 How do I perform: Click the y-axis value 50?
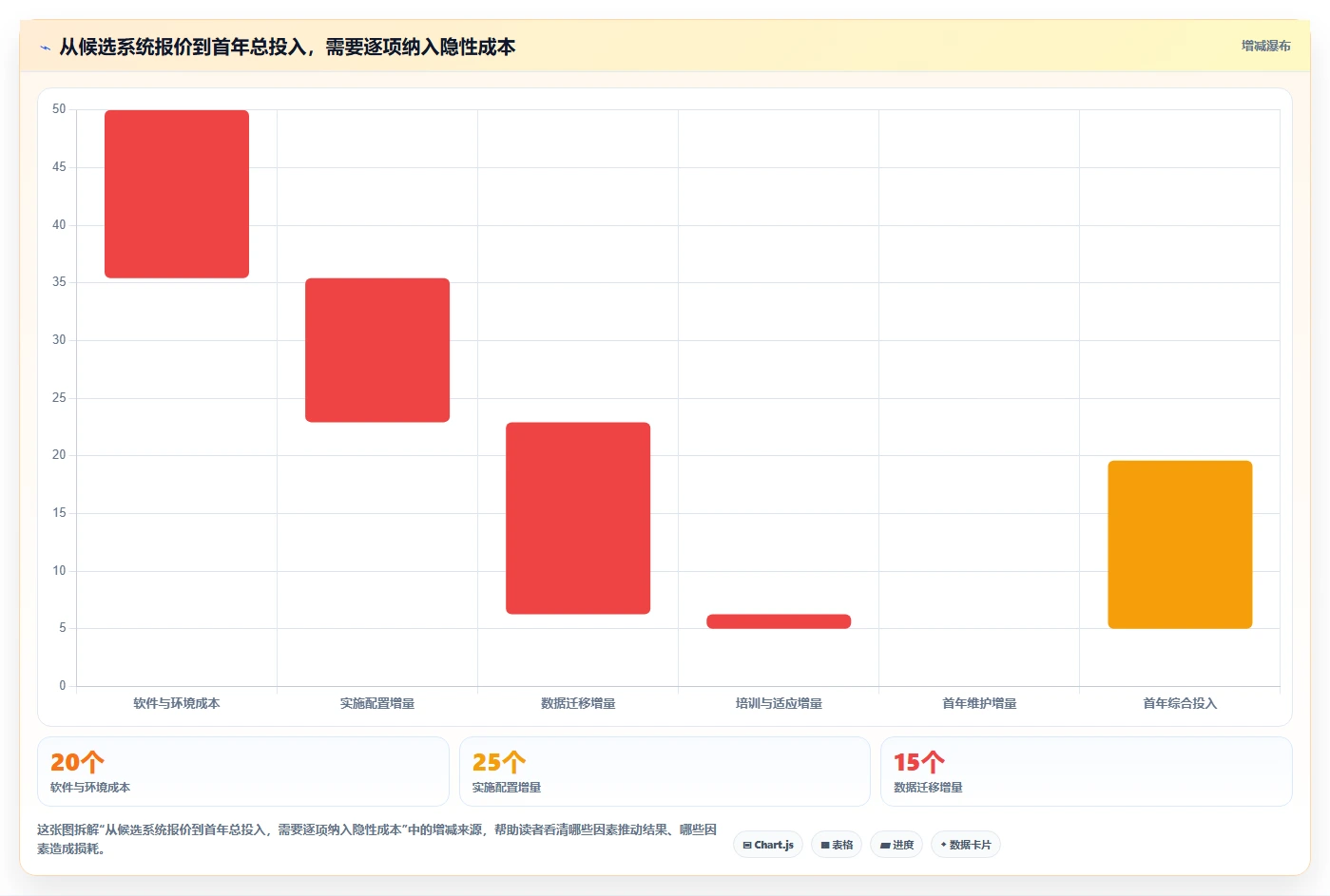coord(59,109)
